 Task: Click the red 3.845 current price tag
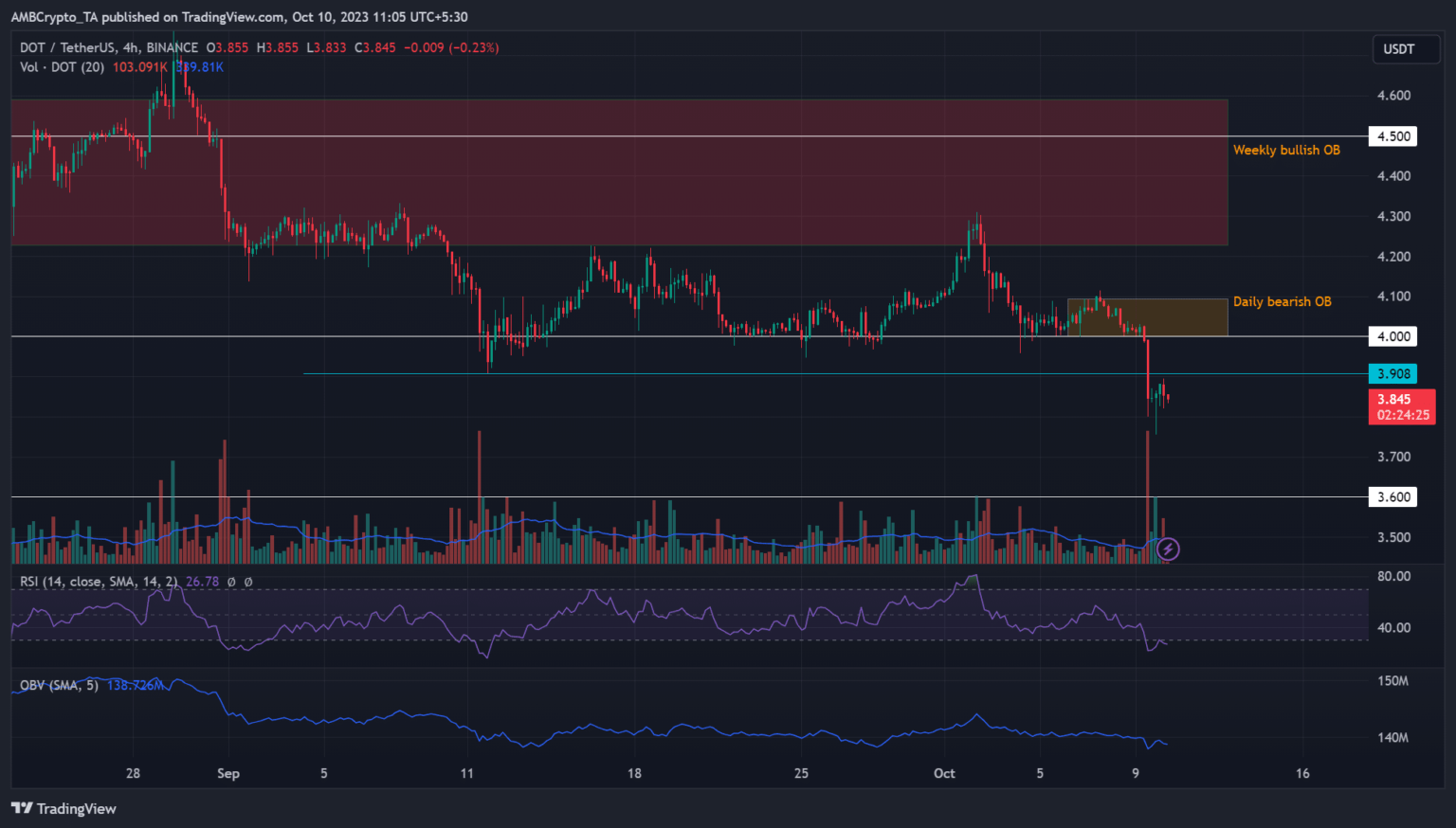pyautogui.click(x=1401, y=406)
